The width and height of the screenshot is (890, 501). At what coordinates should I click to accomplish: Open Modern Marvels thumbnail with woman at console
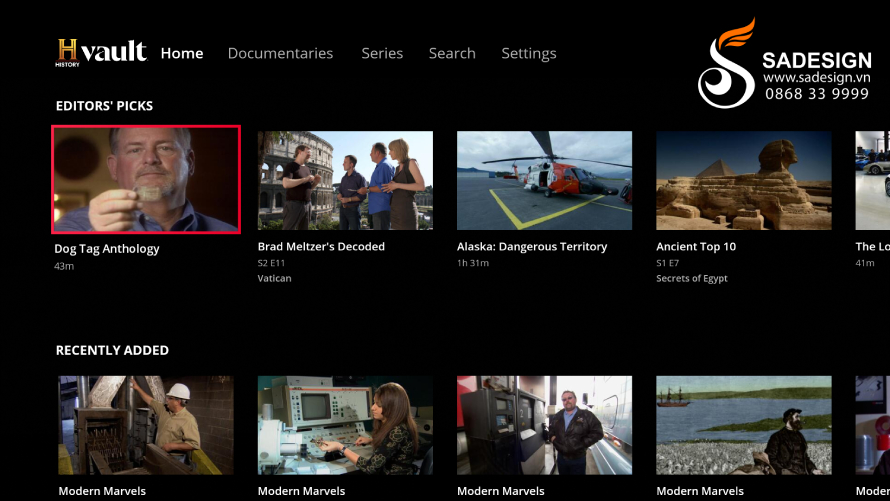click(x=345, y=425)
